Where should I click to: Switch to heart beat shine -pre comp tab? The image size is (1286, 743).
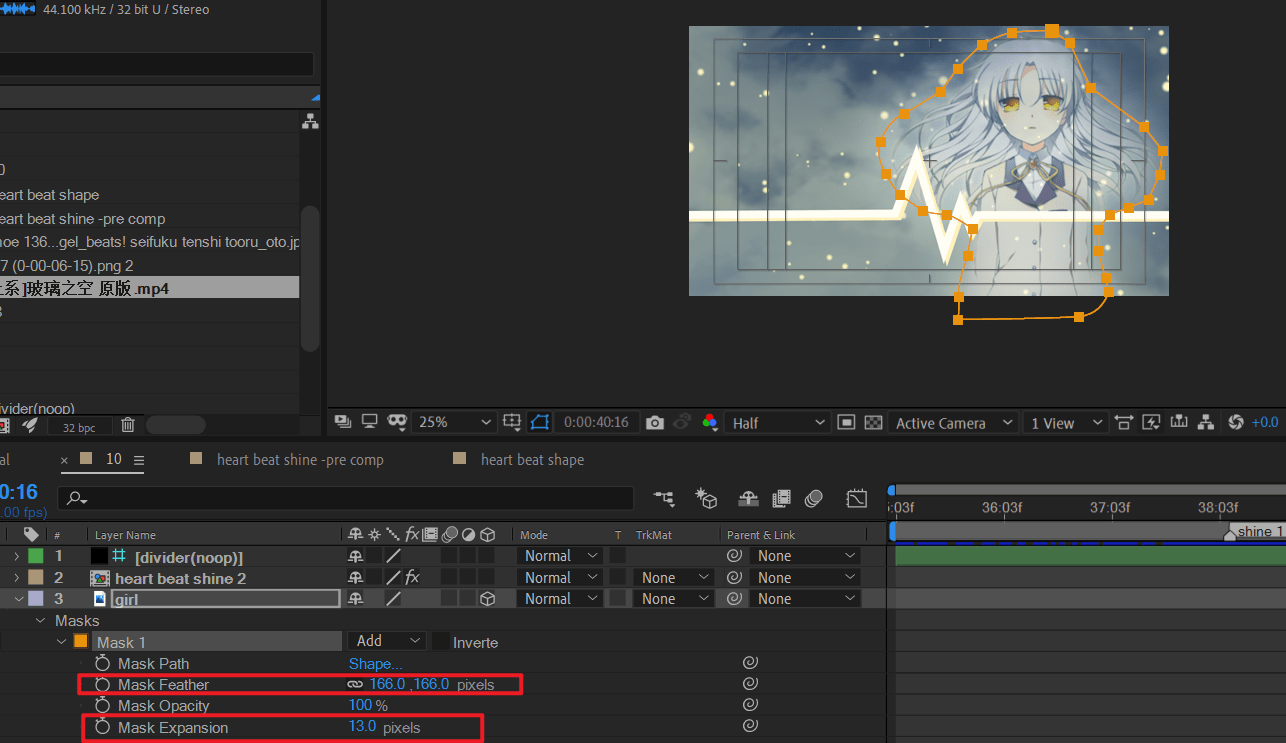pyautogui.click(x=300, y=460)
